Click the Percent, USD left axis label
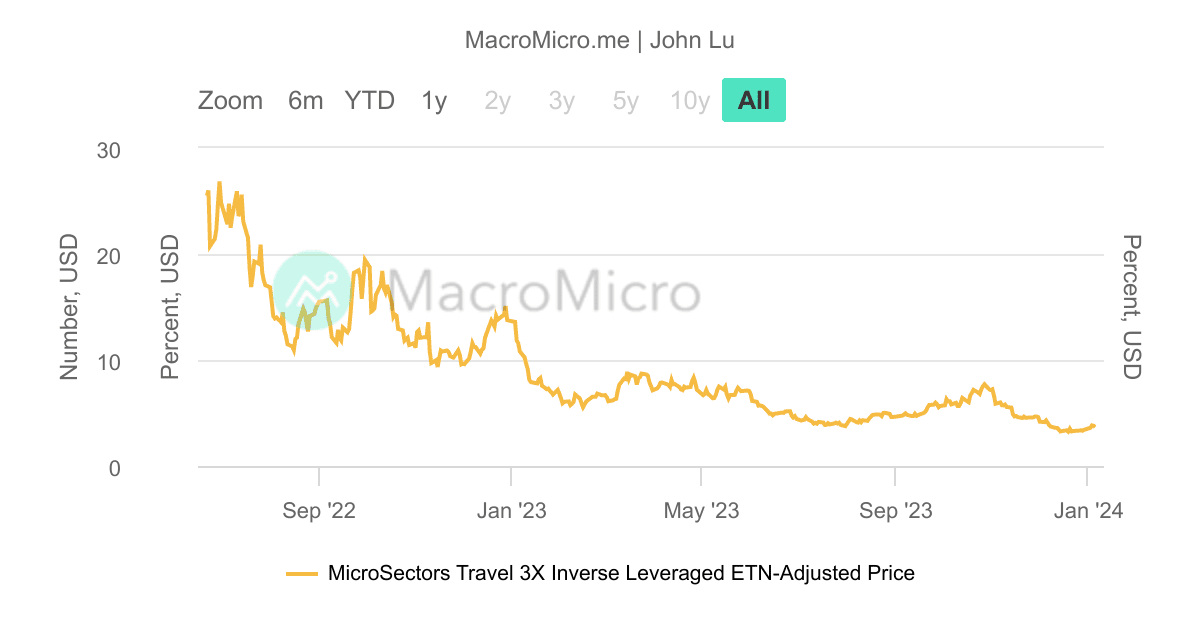The width and height of the screenshot is (1200, 630). 168,305
